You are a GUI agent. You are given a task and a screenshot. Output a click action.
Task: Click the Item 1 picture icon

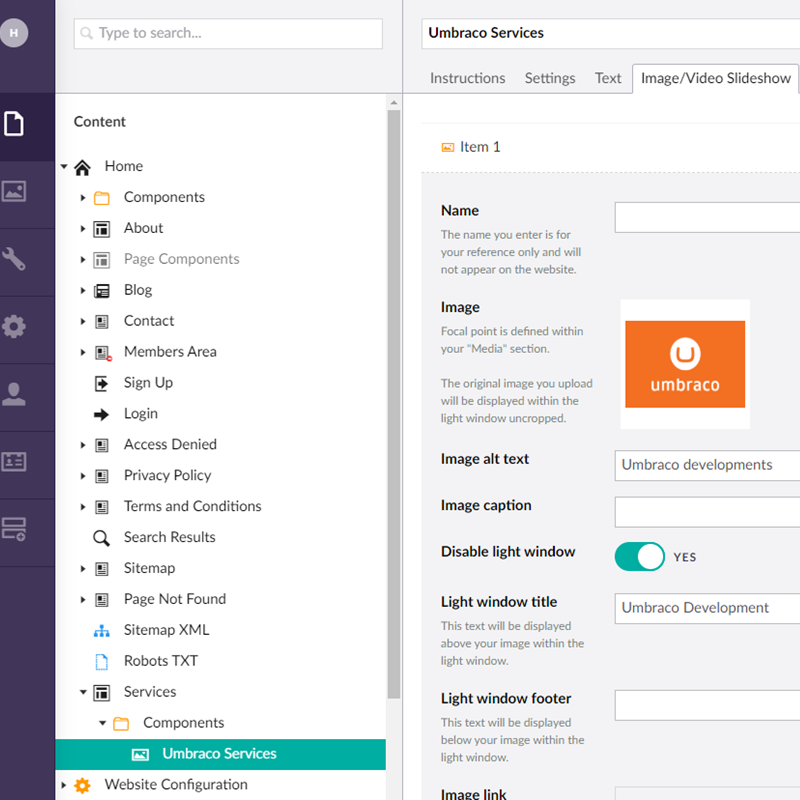coord(447,147)
